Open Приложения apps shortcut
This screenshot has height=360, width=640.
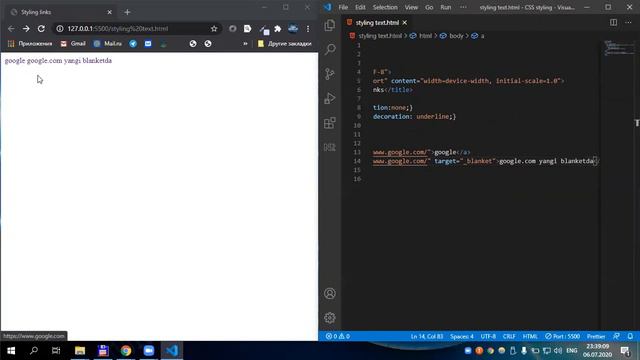click(x=30, y=44)
